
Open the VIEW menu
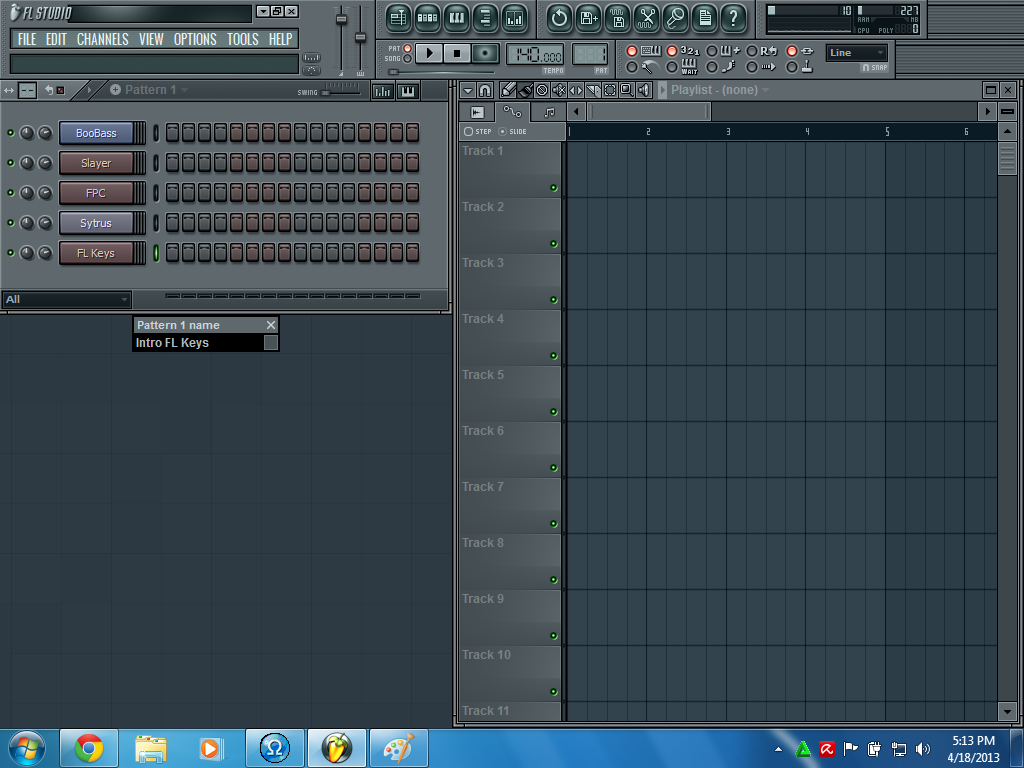[151, 39]
